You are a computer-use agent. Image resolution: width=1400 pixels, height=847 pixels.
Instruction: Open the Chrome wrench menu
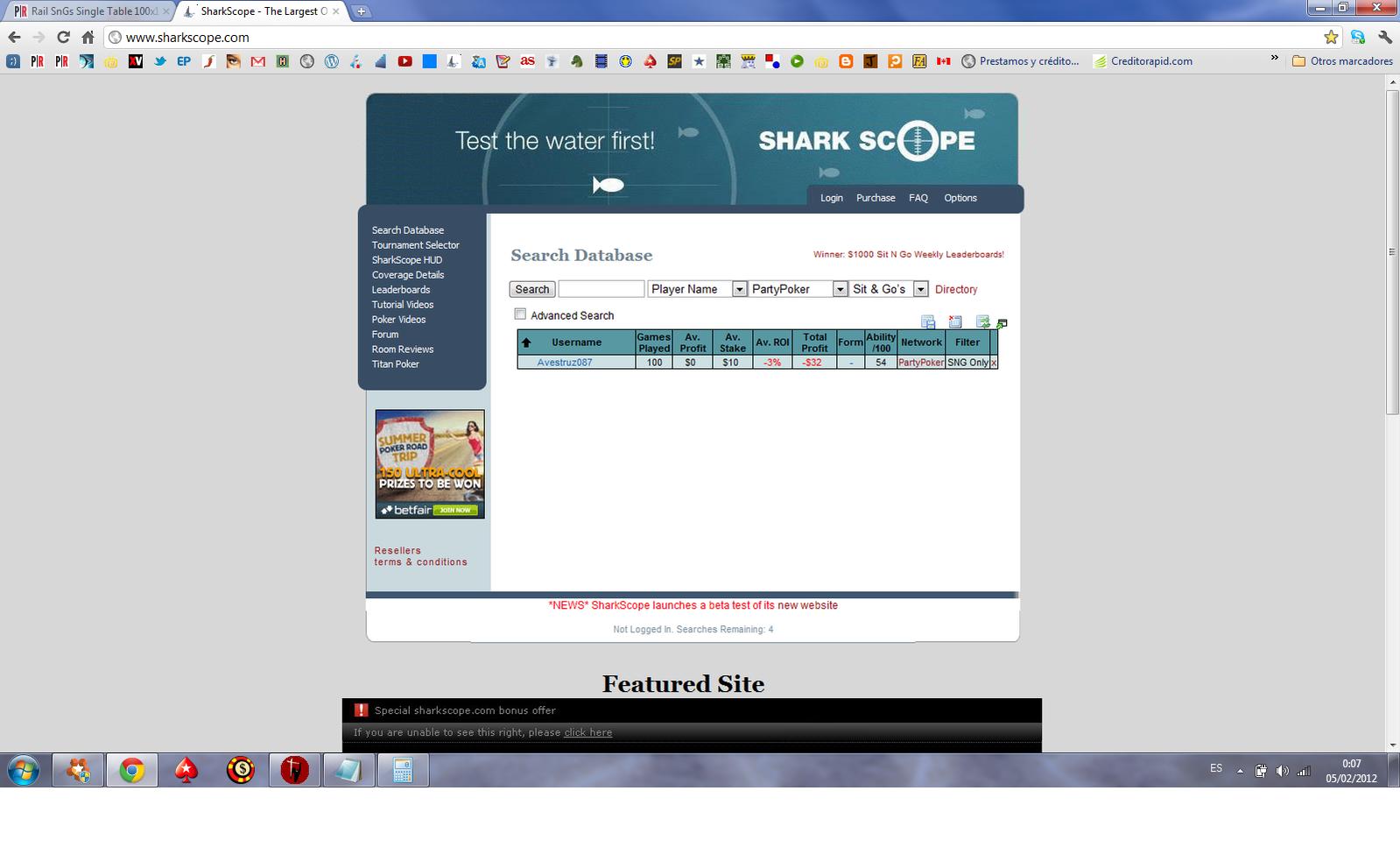1385,37
